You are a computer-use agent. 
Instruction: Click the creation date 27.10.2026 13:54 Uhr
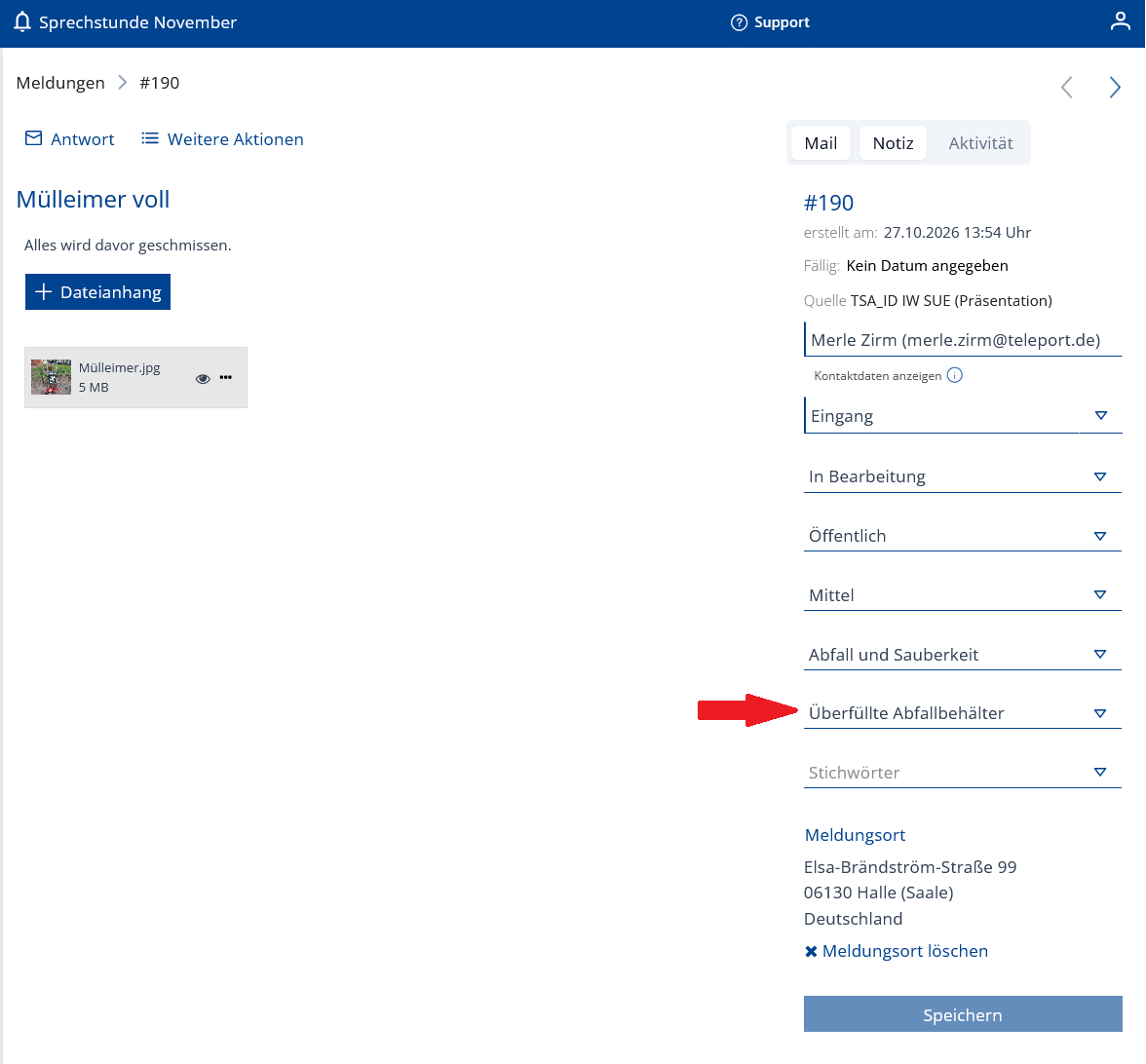(957, 232)
